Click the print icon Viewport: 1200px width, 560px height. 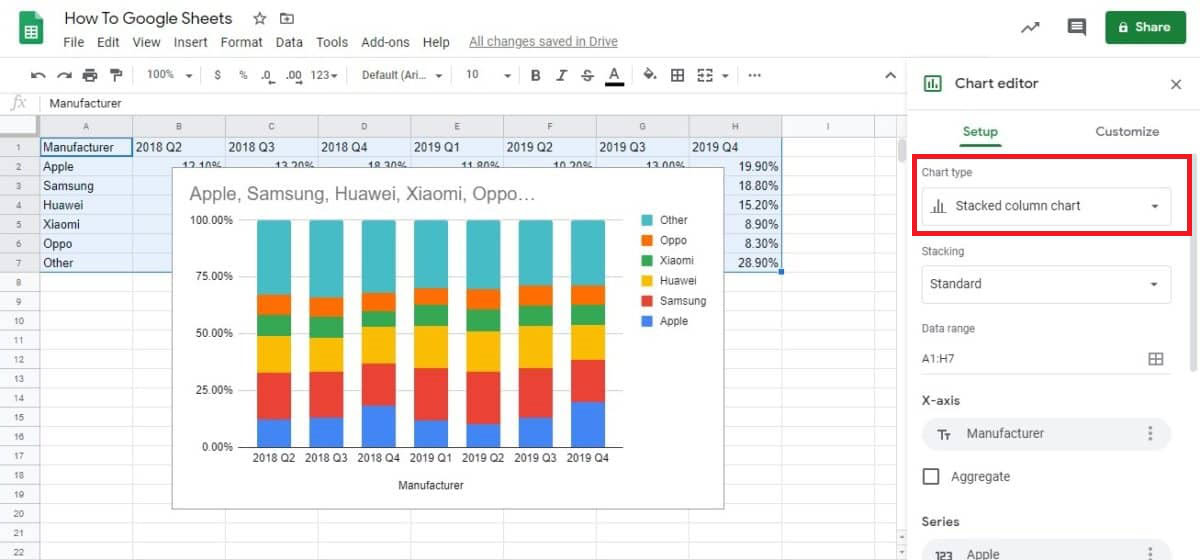point(90,75)
